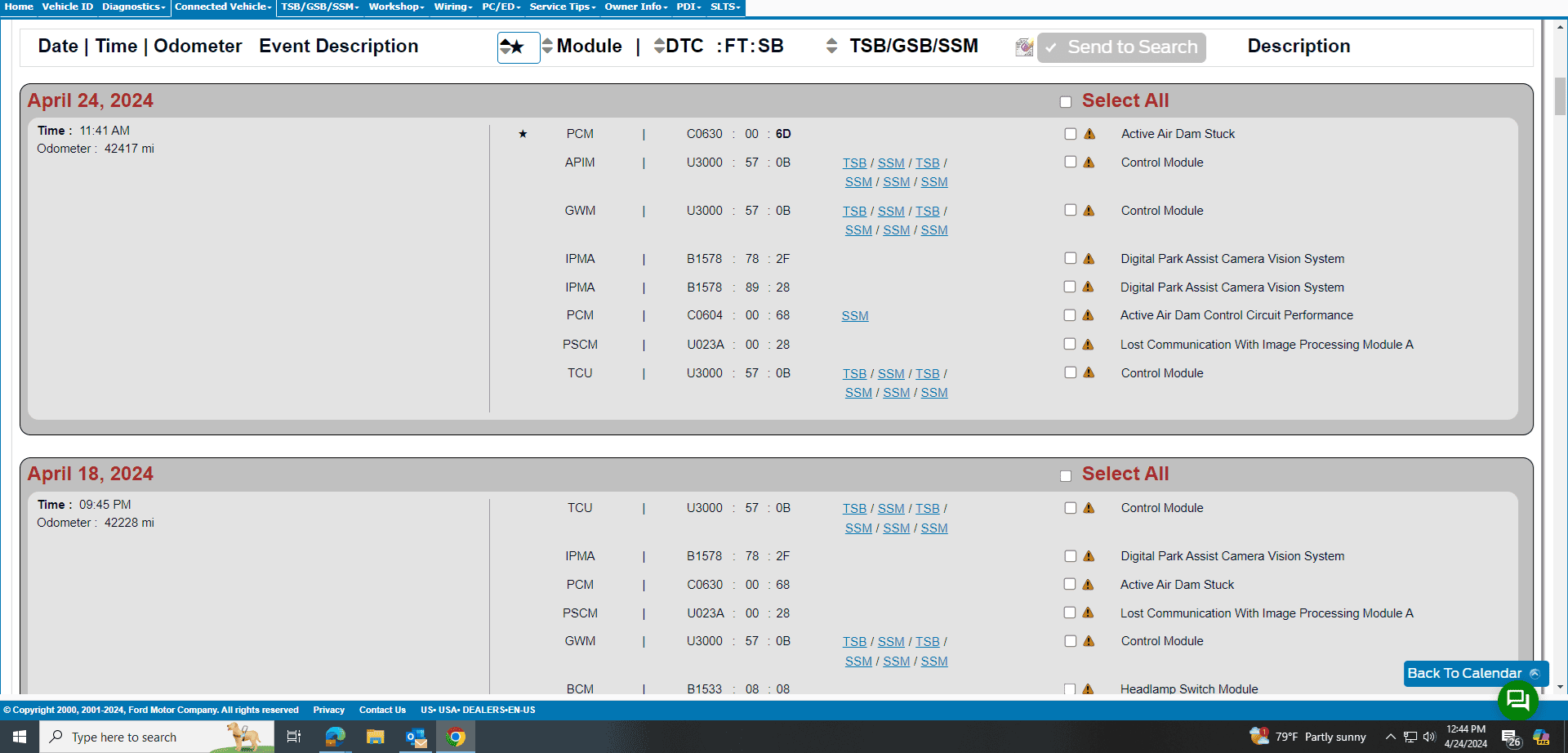
Task: Open Google Chrome from the taskbar
Action: [456, 737]
